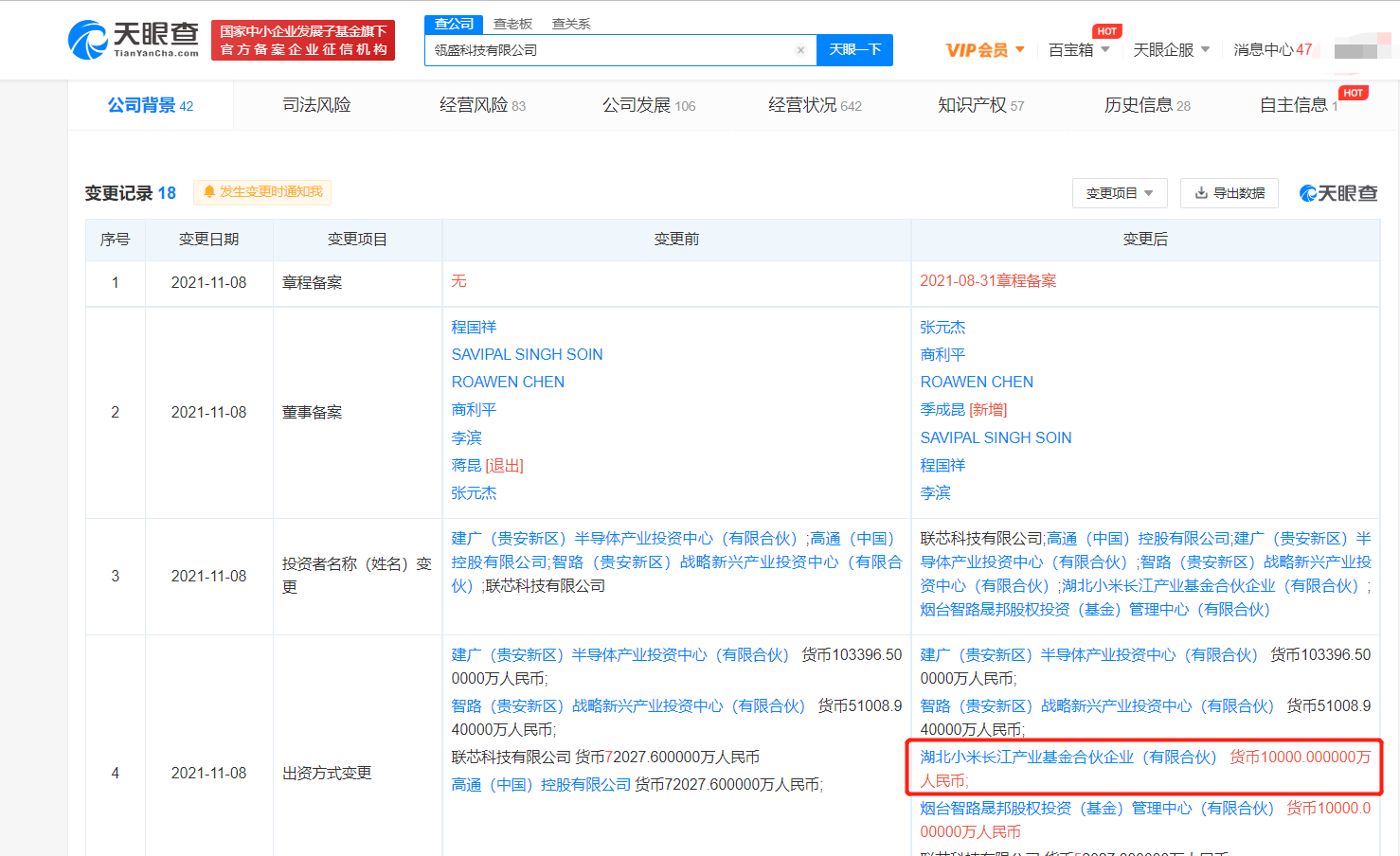Open the 天眼企服 dropdown
The height and width of the screenshot is (856, 1400).
[x=1172, y=50]
